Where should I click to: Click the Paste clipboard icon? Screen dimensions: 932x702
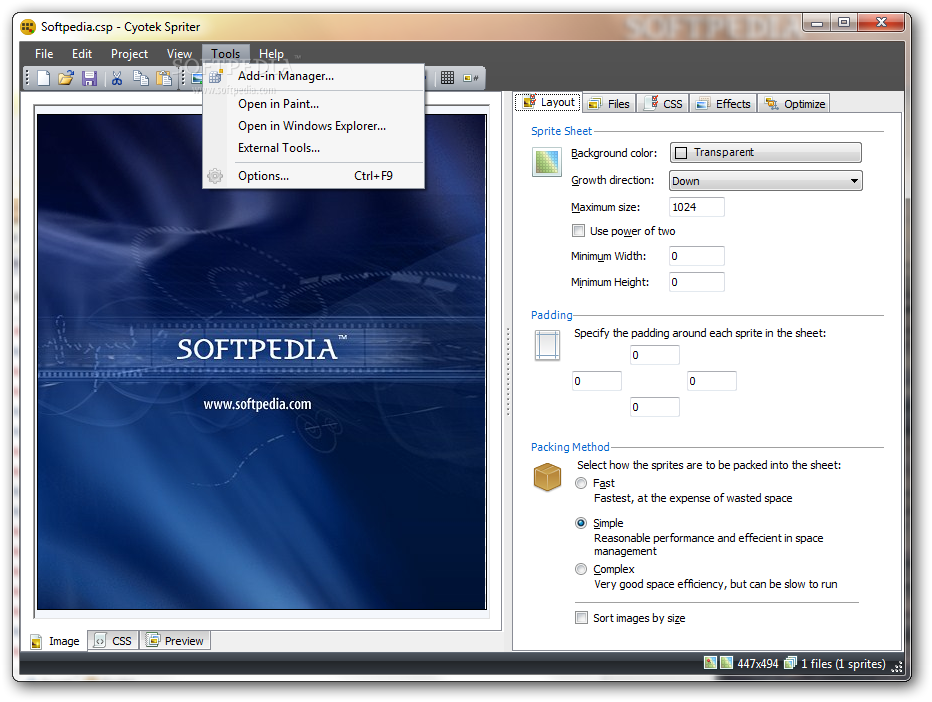coord(164,78)
